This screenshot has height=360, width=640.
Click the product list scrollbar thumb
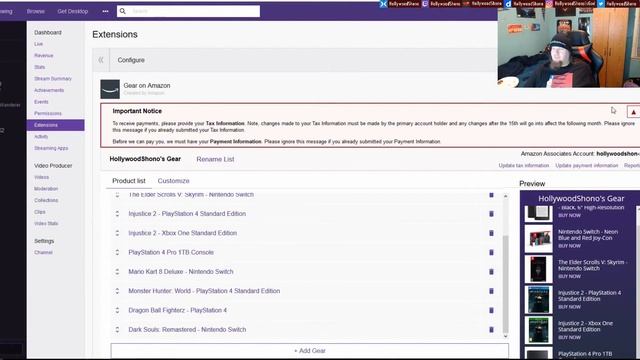506,284
